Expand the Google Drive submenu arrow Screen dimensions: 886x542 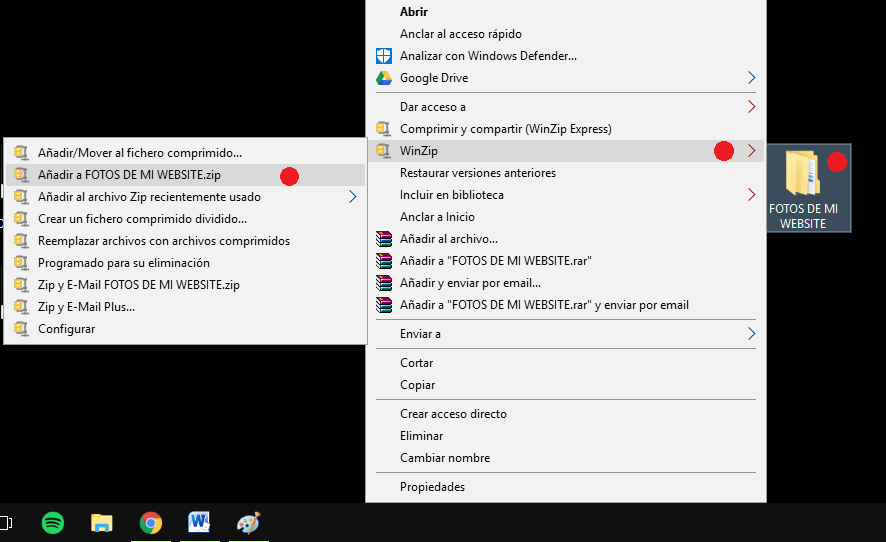click(x=751, y=78)
